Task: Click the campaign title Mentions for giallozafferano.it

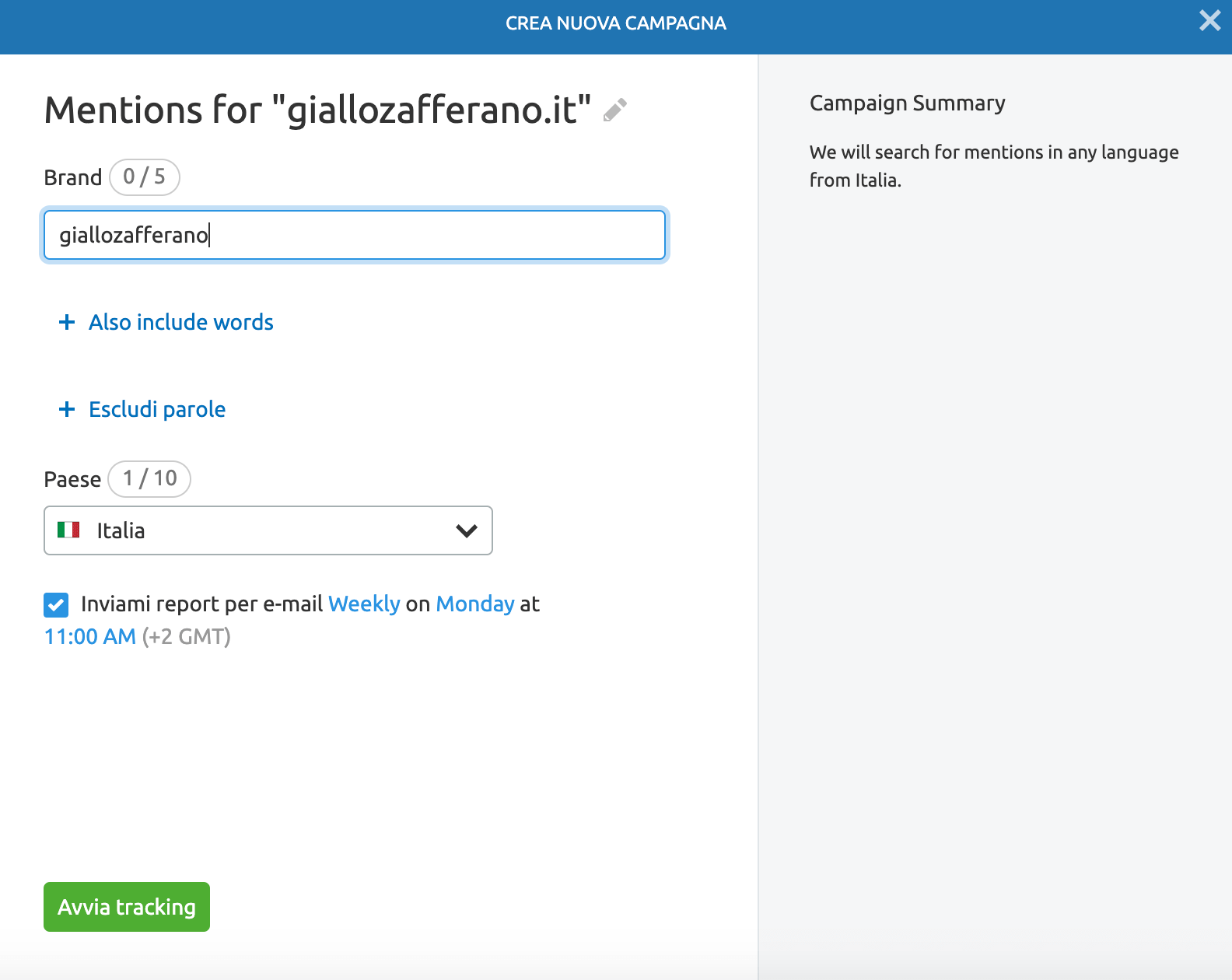Action: click(x=317, y=110)
